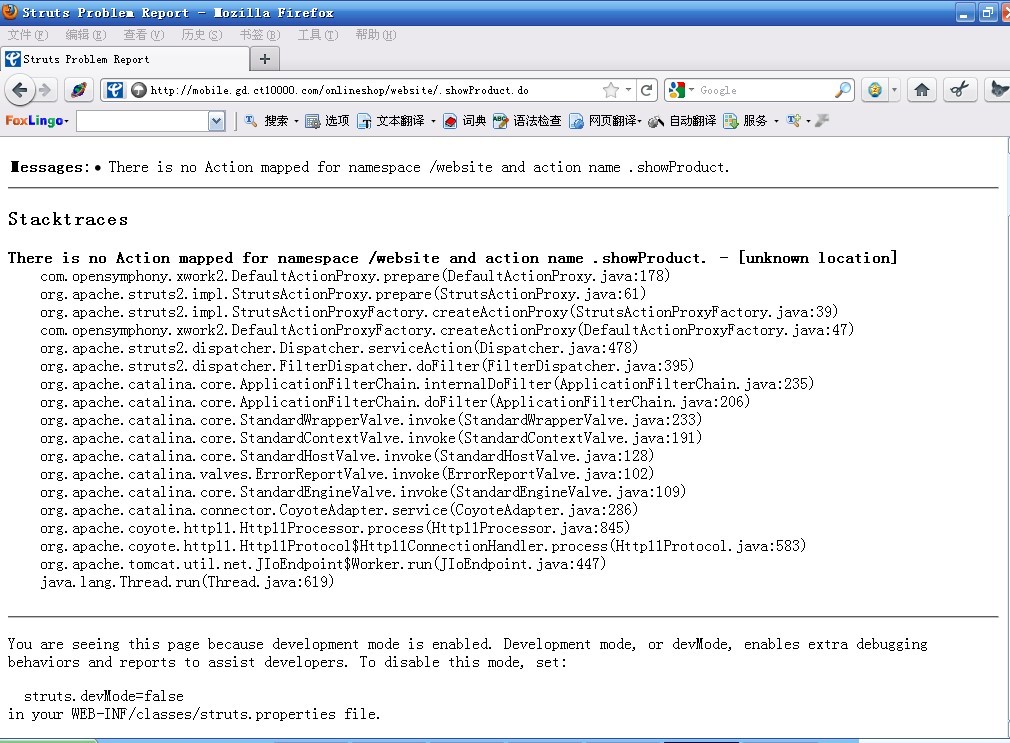The height and width of the screenshot is (743, 1010).
Task: Restore down the Firefox window
Action: 987,13
